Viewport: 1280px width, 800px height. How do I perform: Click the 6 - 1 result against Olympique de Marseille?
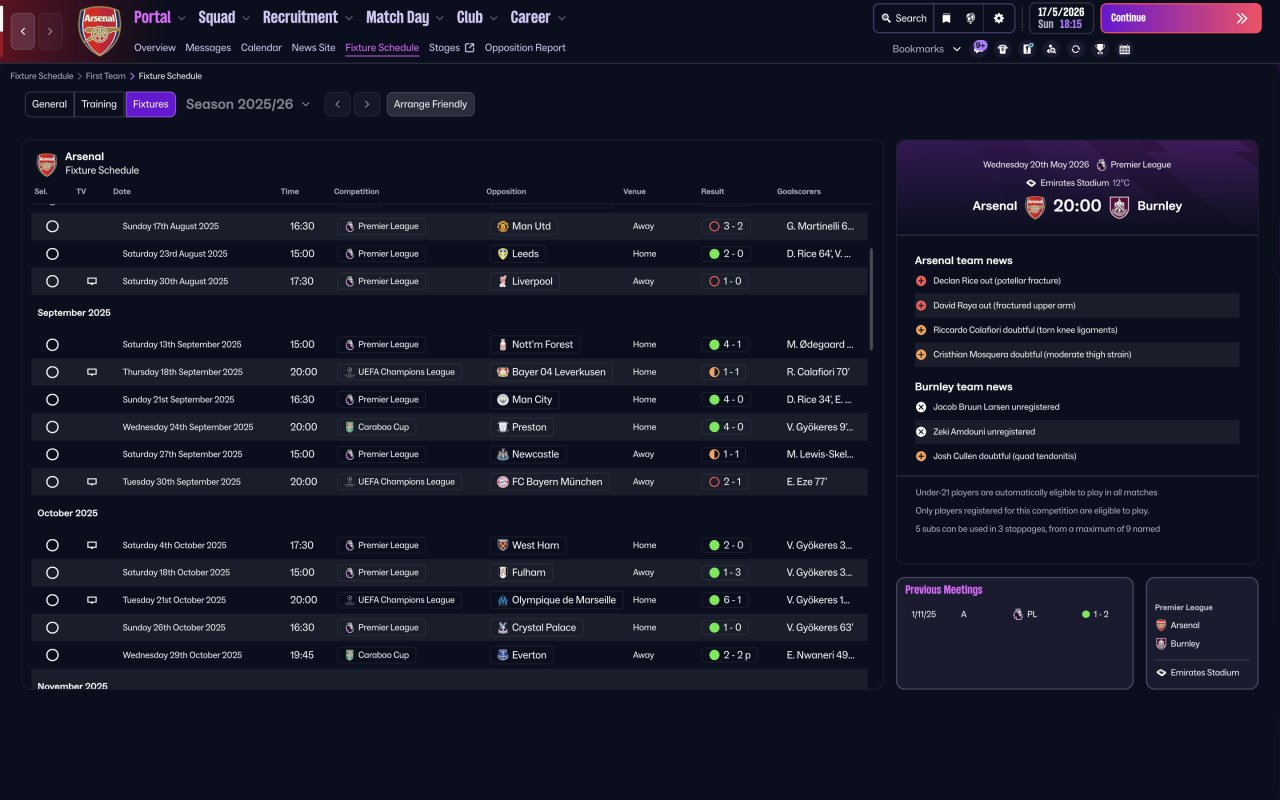pos(726,600)
